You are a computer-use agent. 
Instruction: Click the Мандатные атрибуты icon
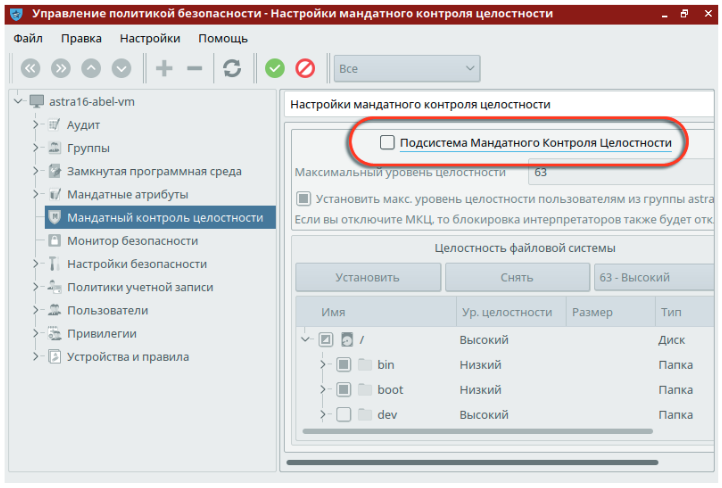click(54, 194)
